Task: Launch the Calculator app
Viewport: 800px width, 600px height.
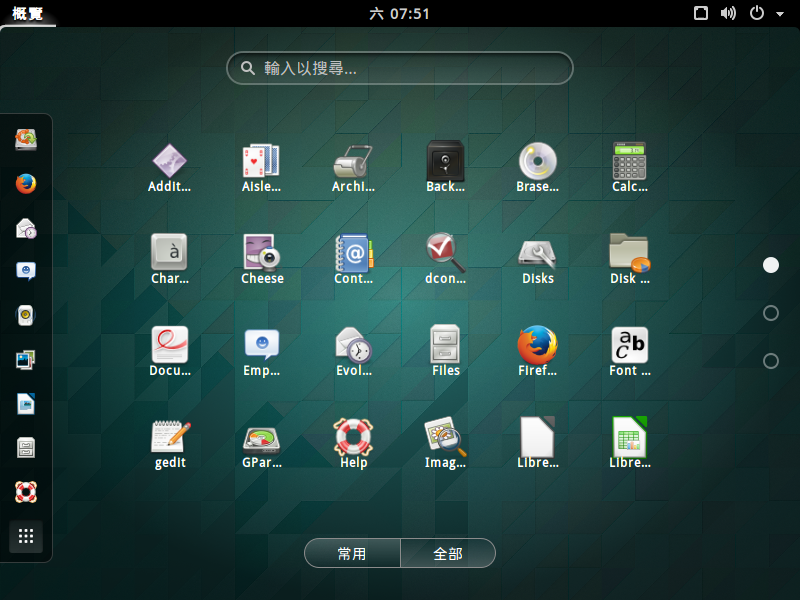Action: (x=630, y=161)
